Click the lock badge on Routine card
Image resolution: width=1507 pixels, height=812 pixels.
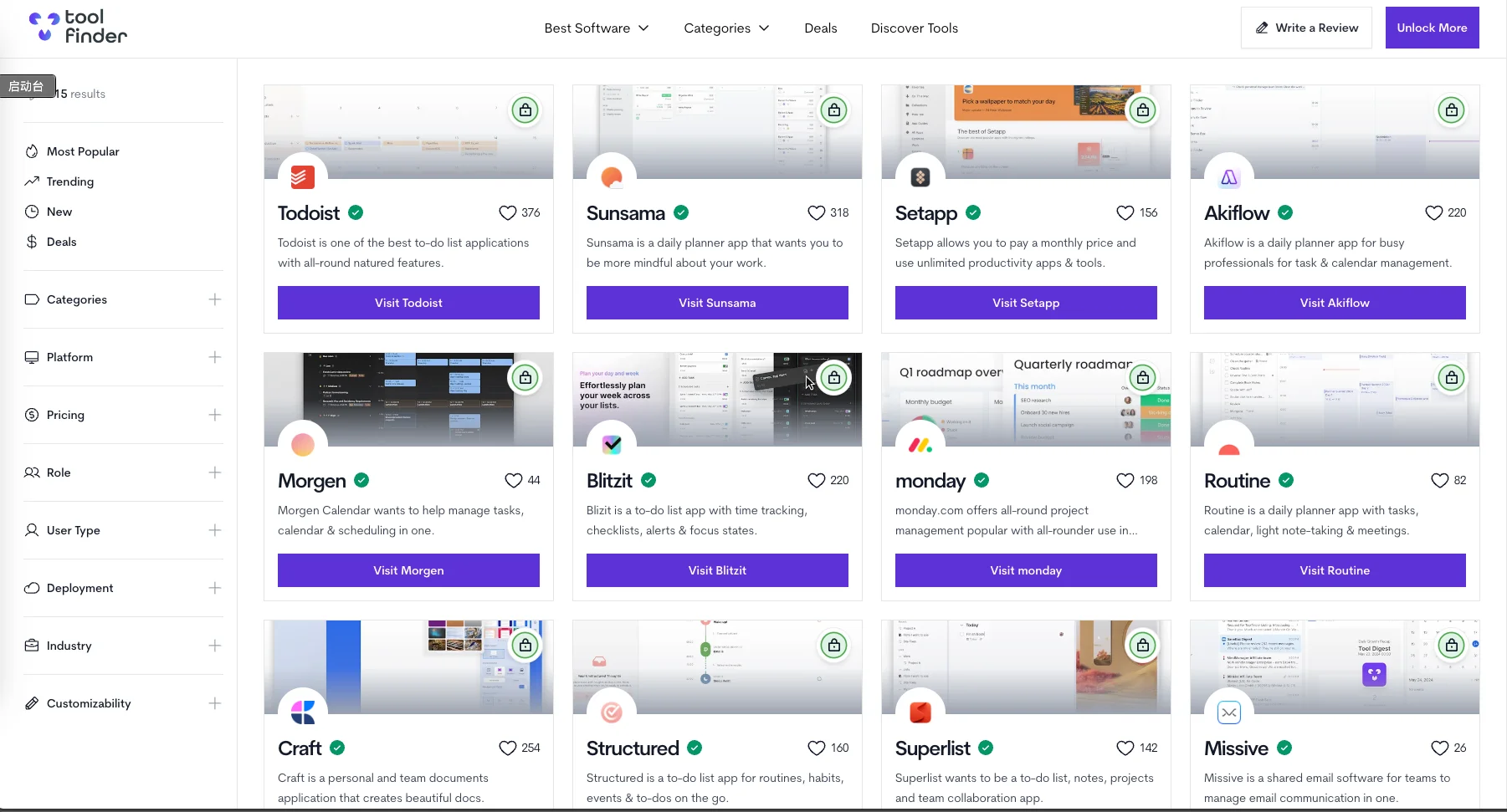coord(1452,378)
